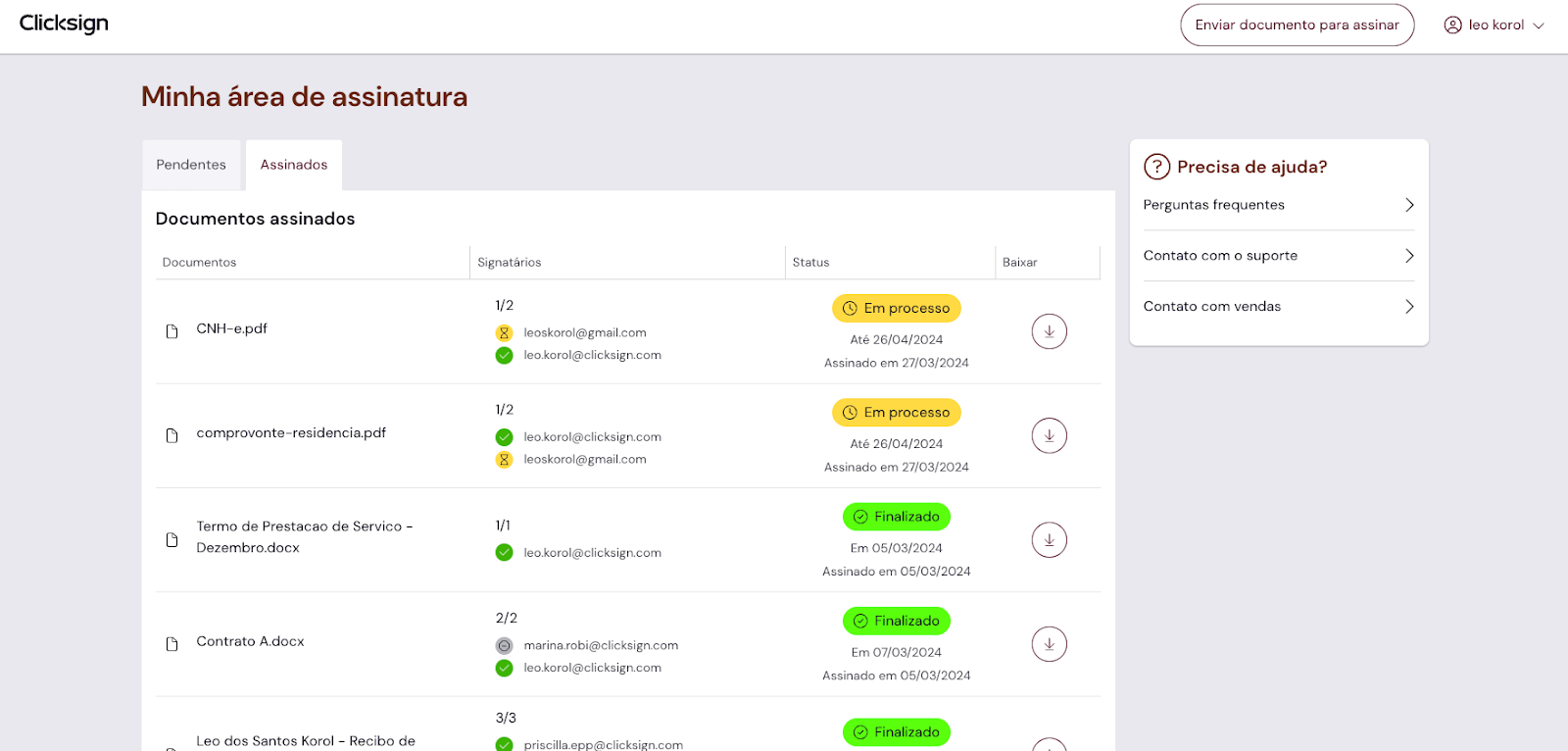Screen dimensions: 1568x751
Task: Click the Contato com vendas chevron
Action: (x=1409, y=307)
